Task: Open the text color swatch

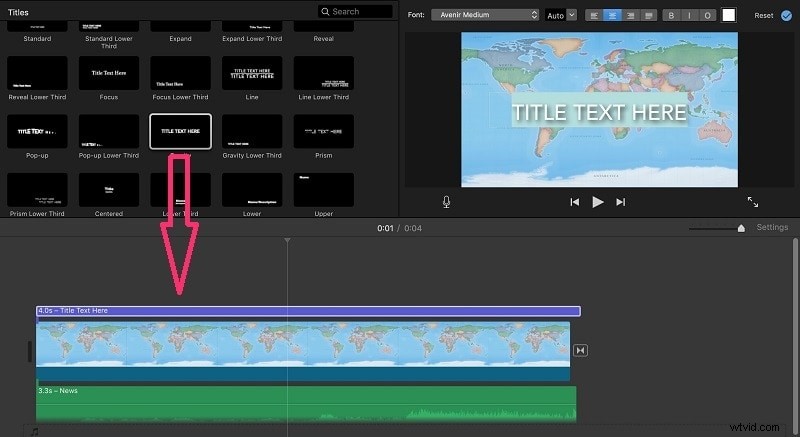Action: click(x=729, y=15)
